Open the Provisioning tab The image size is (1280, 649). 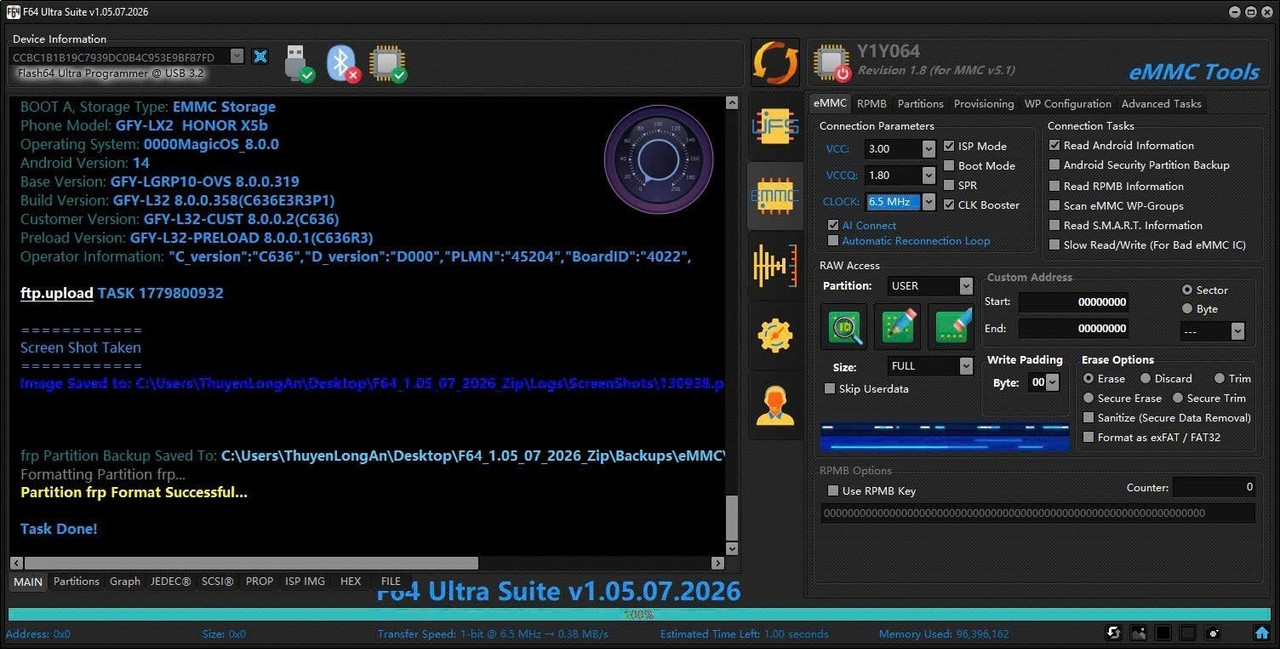[984, 104]
